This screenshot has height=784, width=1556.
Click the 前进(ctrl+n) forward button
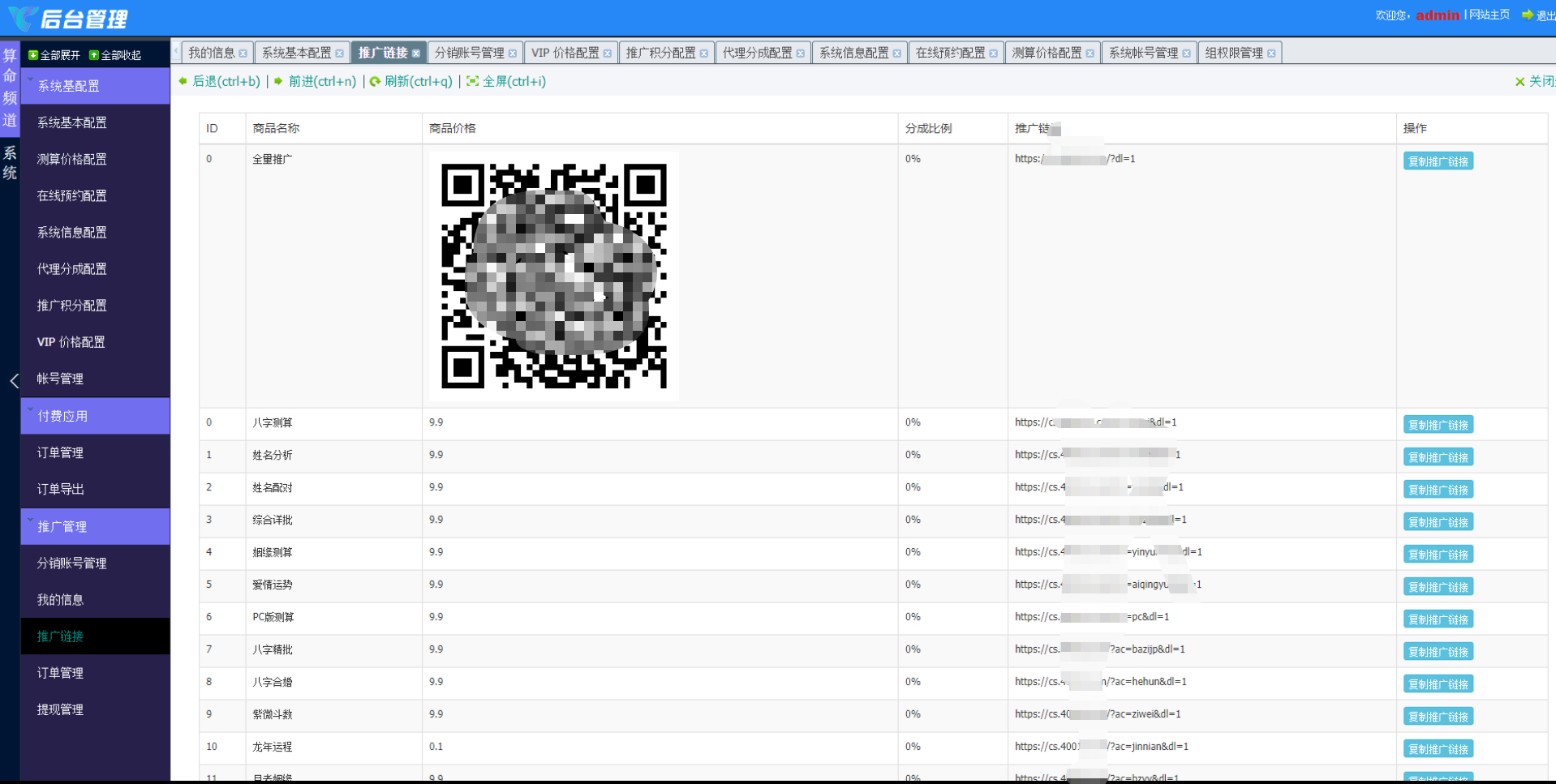pos(316,81)
